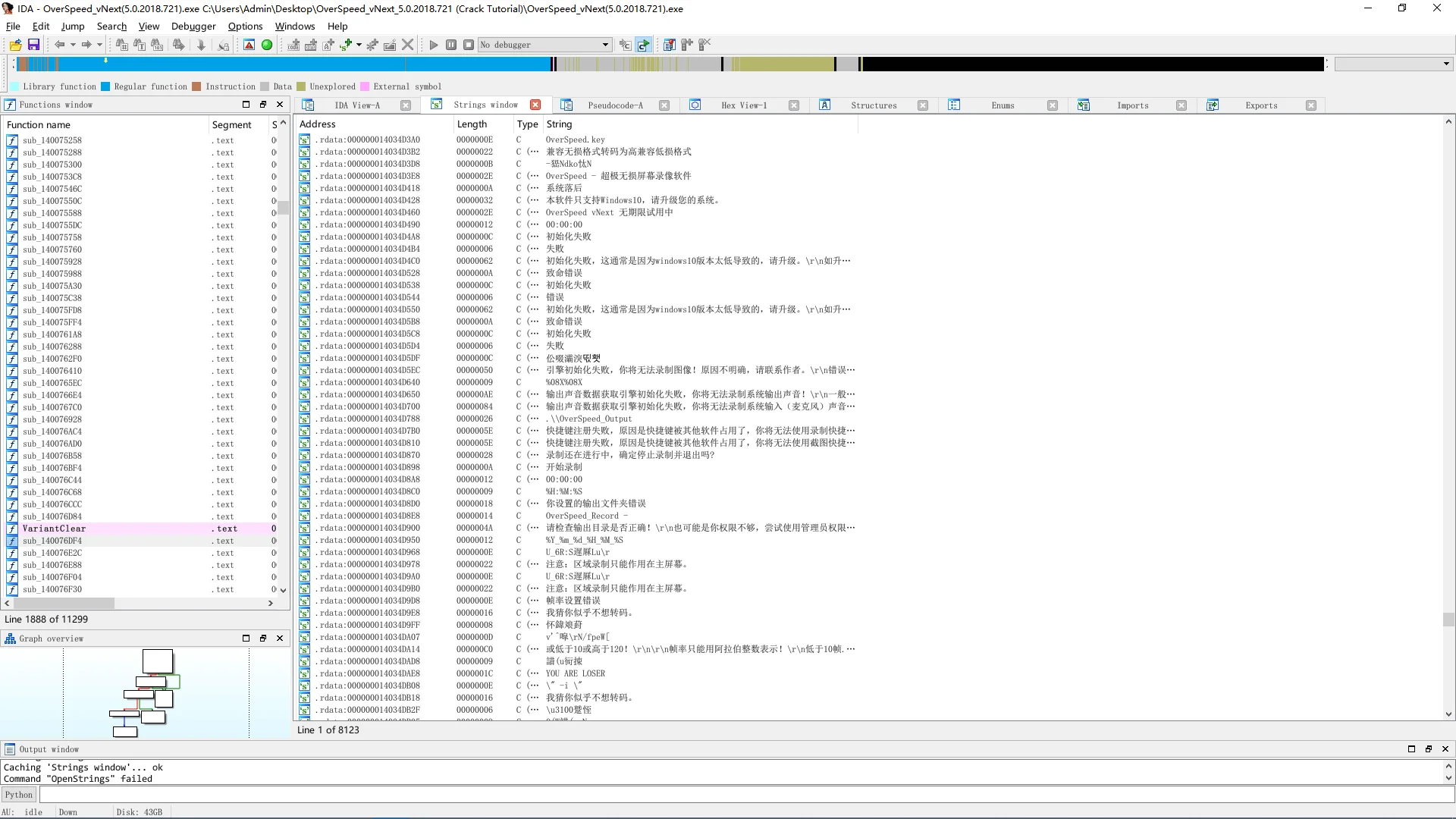This screenshot has height=819, width=1456.
Task: Select the VariantClear function row
Action: tap(141, 529)
